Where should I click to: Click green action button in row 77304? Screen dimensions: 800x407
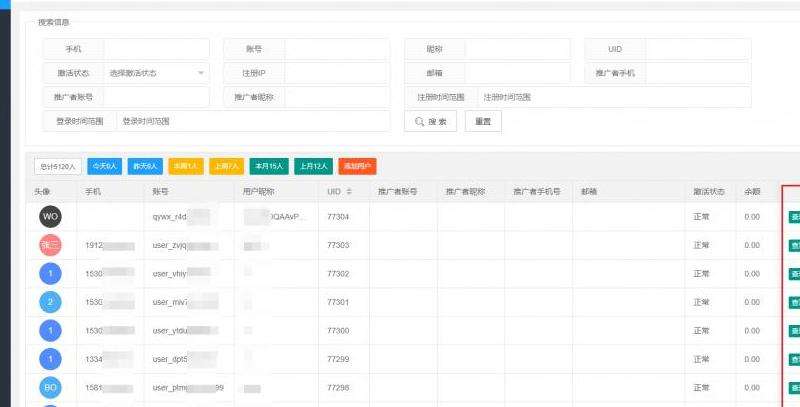(x=794, y=216)
